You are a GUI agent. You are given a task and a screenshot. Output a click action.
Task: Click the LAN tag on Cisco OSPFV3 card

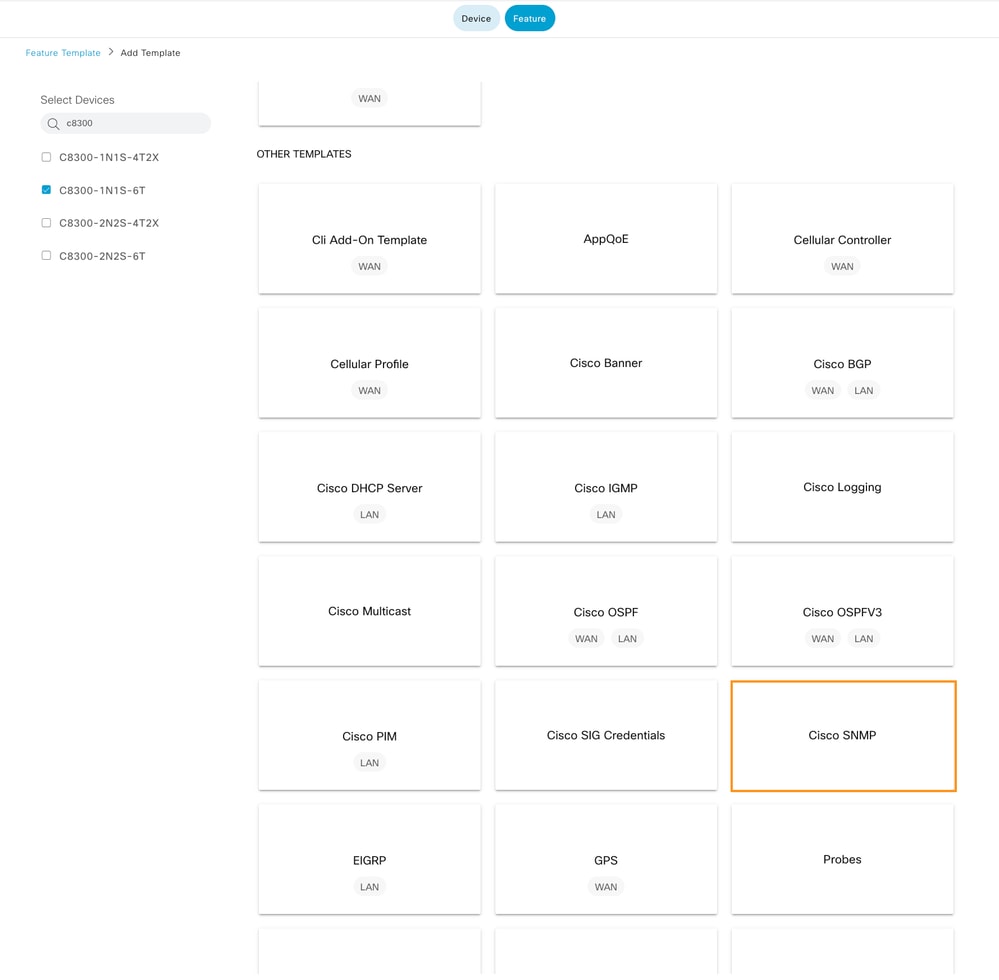click(863, 638)
